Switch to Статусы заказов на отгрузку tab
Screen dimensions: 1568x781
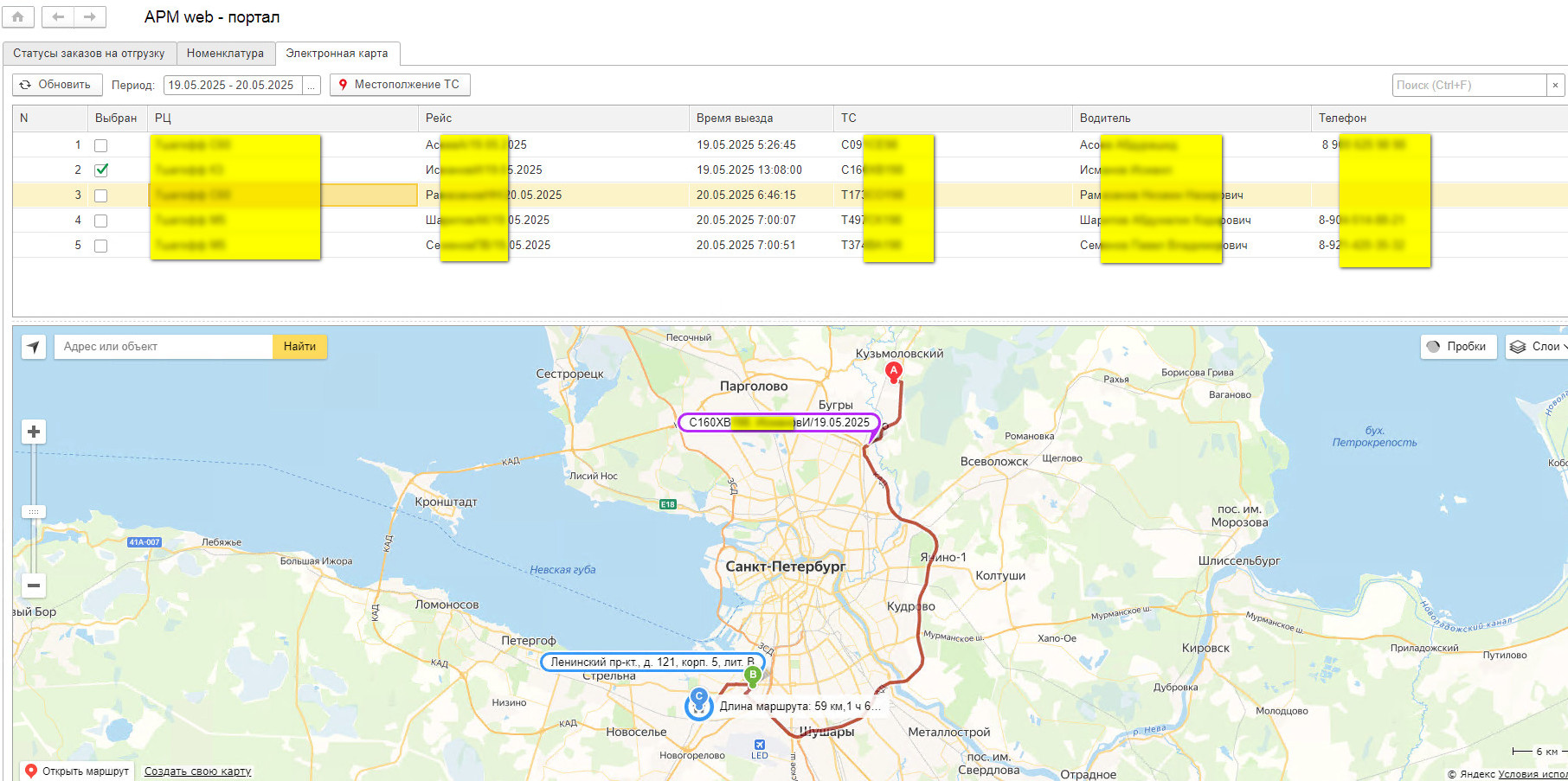88,54
